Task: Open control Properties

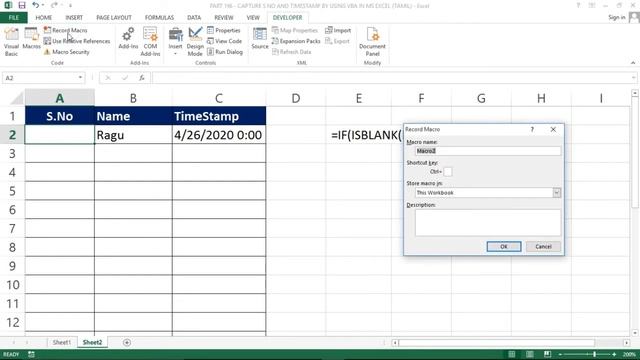Action: (224, 30)
